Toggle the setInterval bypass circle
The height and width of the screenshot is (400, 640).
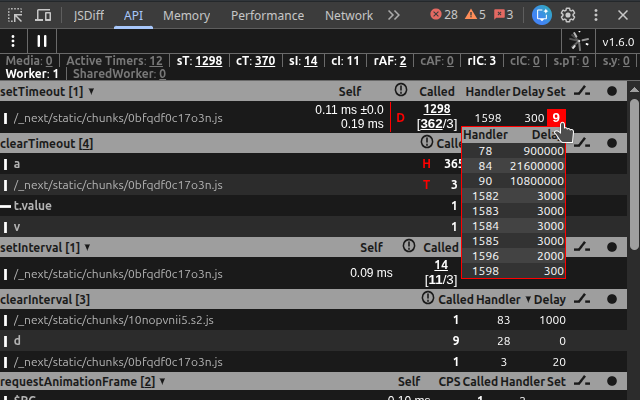[612, 247]
